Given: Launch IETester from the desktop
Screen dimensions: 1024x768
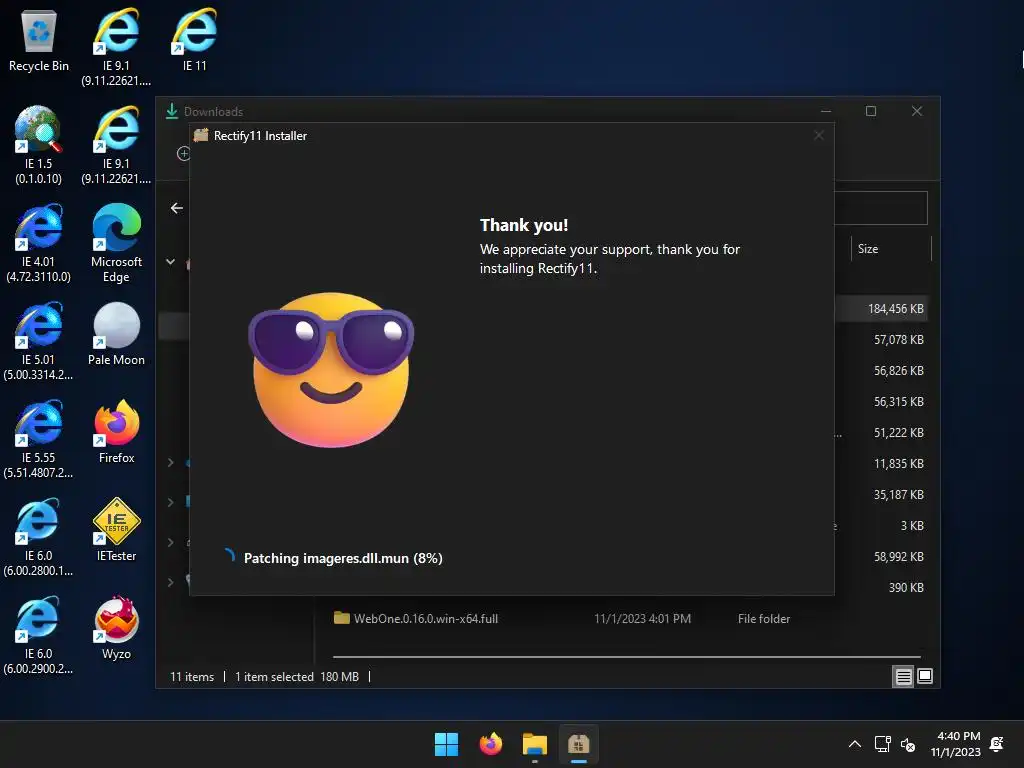Looking at the screenshot, I should 116,530.
